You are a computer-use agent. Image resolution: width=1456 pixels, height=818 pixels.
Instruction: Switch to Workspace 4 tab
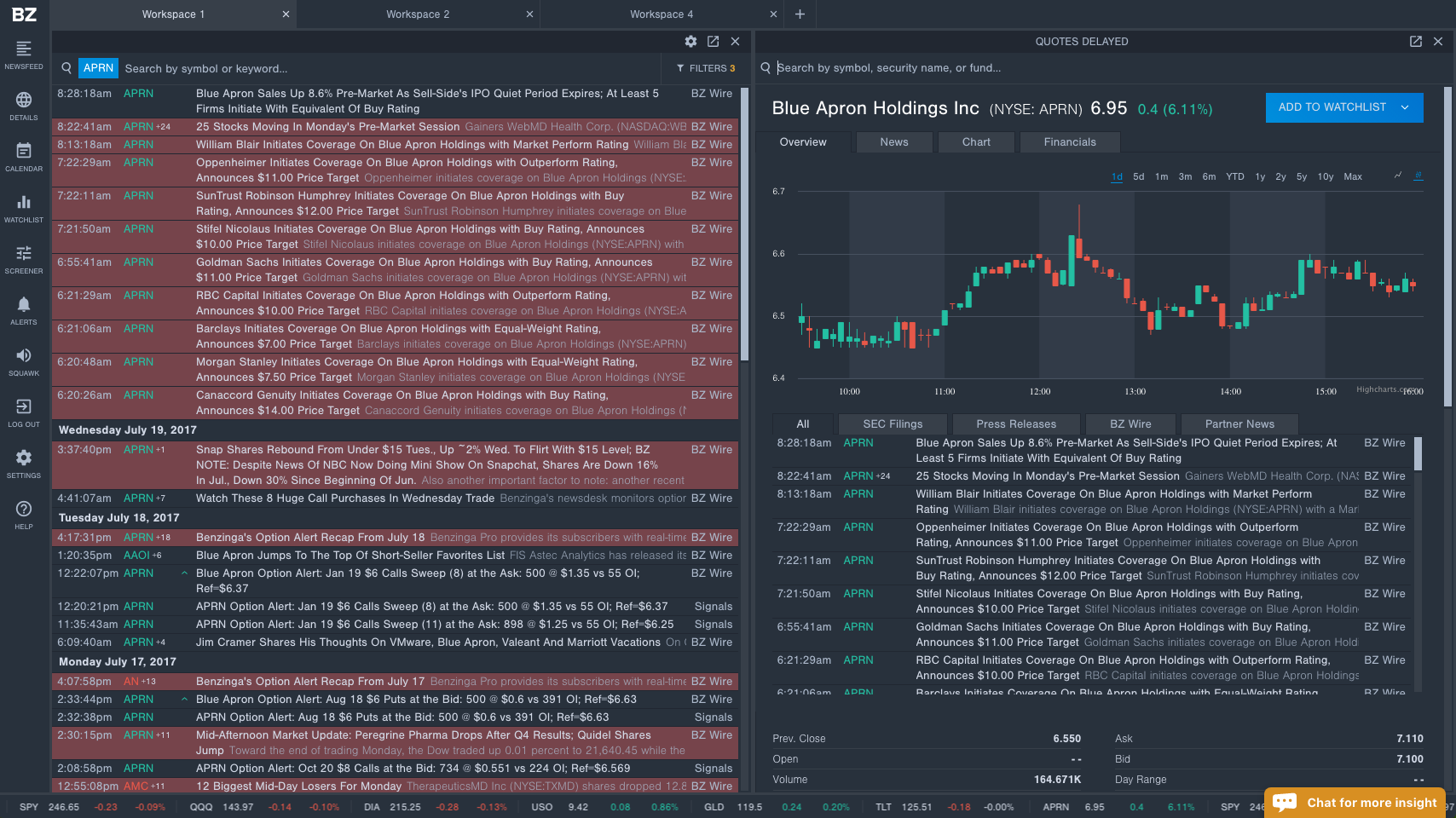tap(662, 14)
